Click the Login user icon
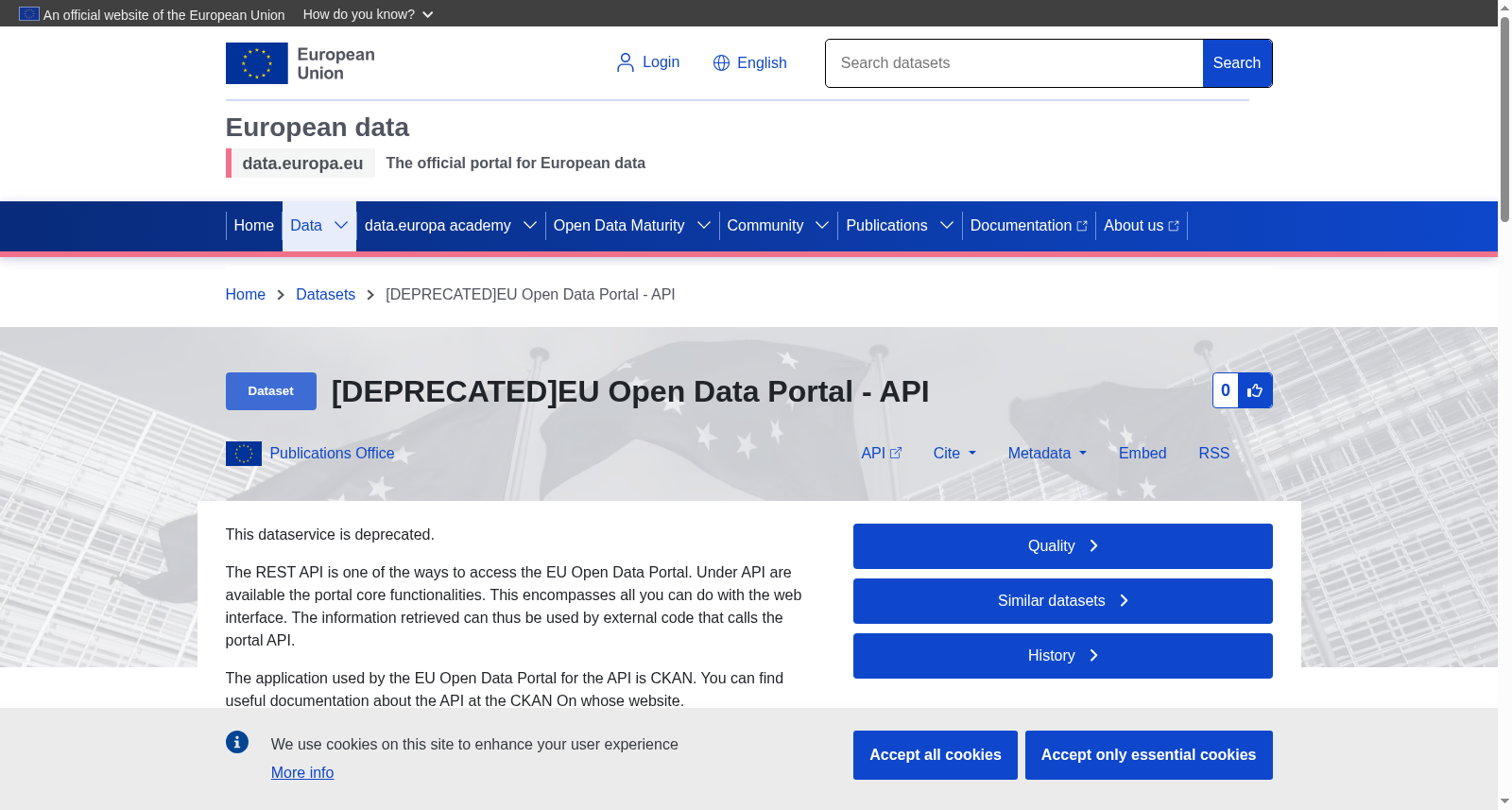1512x810 pixels. (x=625, y=62)
